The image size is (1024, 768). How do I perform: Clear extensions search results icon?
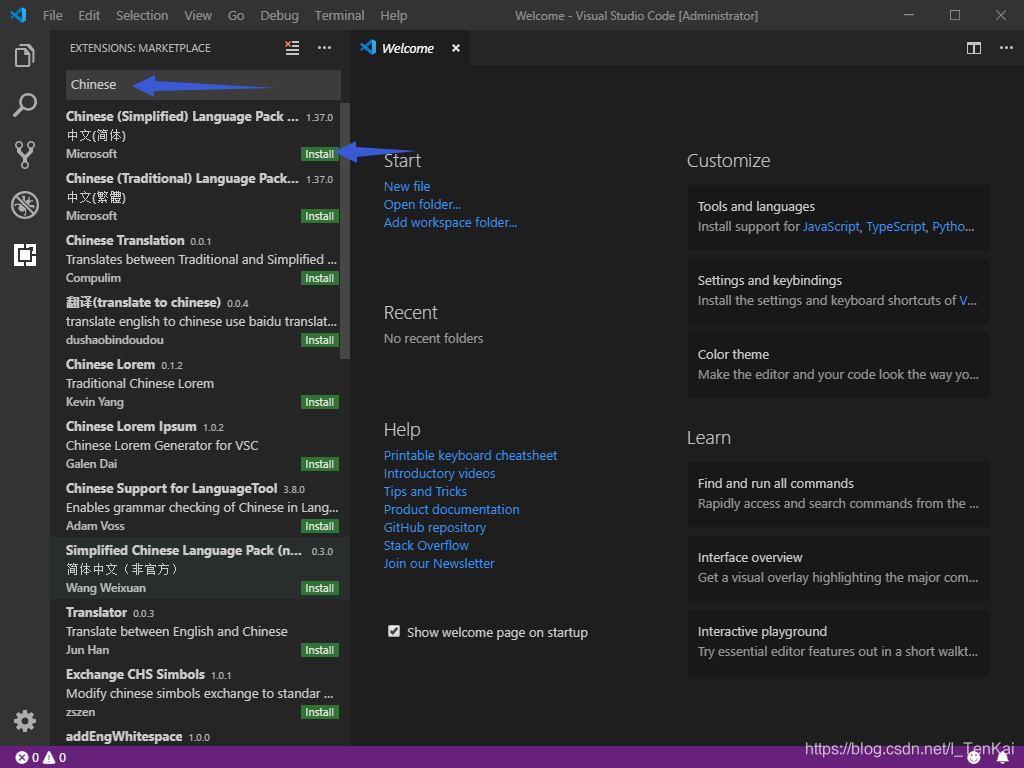tap(292, 48)
